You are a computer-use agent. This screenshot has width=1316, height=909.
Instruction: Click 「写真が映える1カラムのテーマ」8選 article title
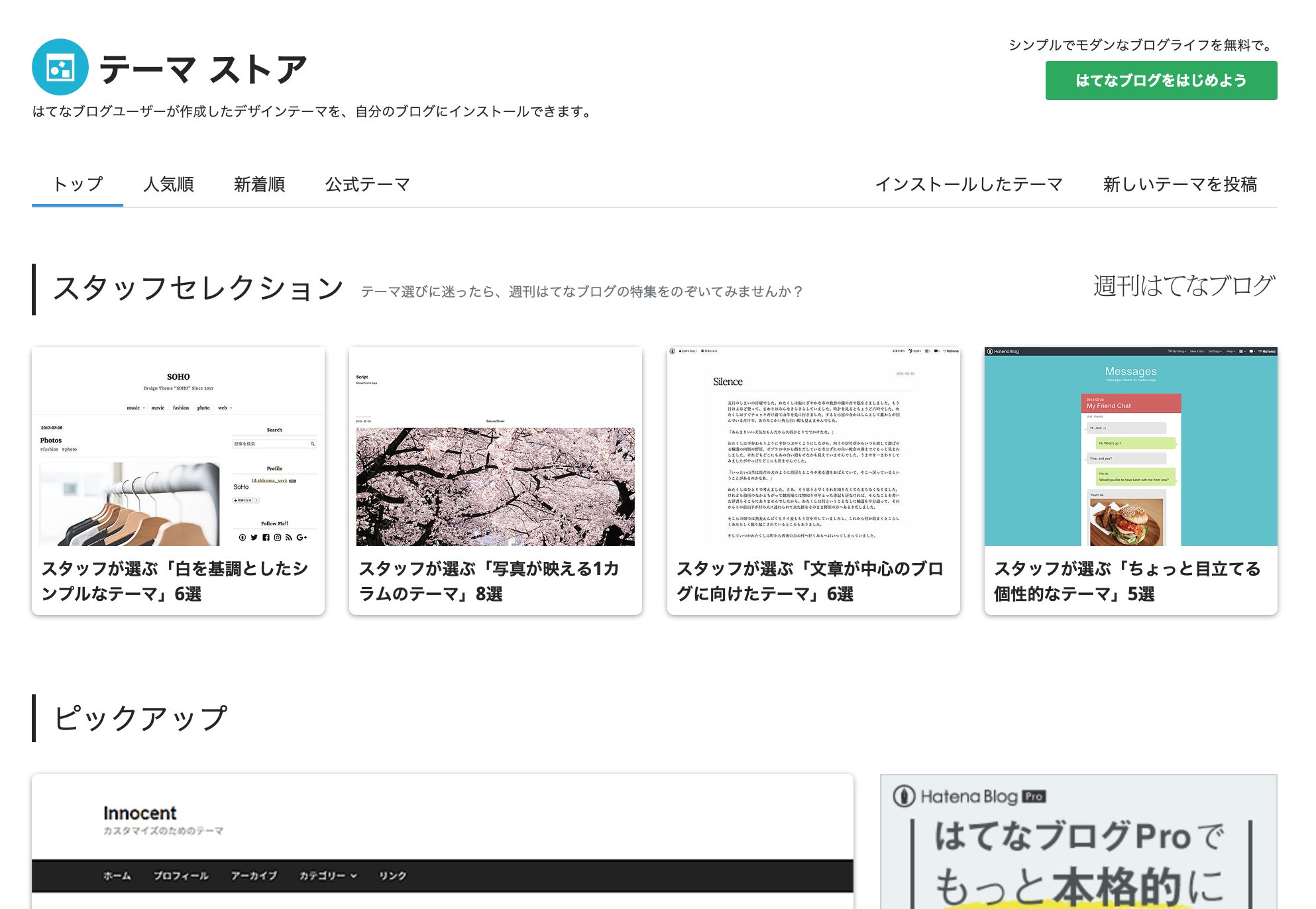490,581
